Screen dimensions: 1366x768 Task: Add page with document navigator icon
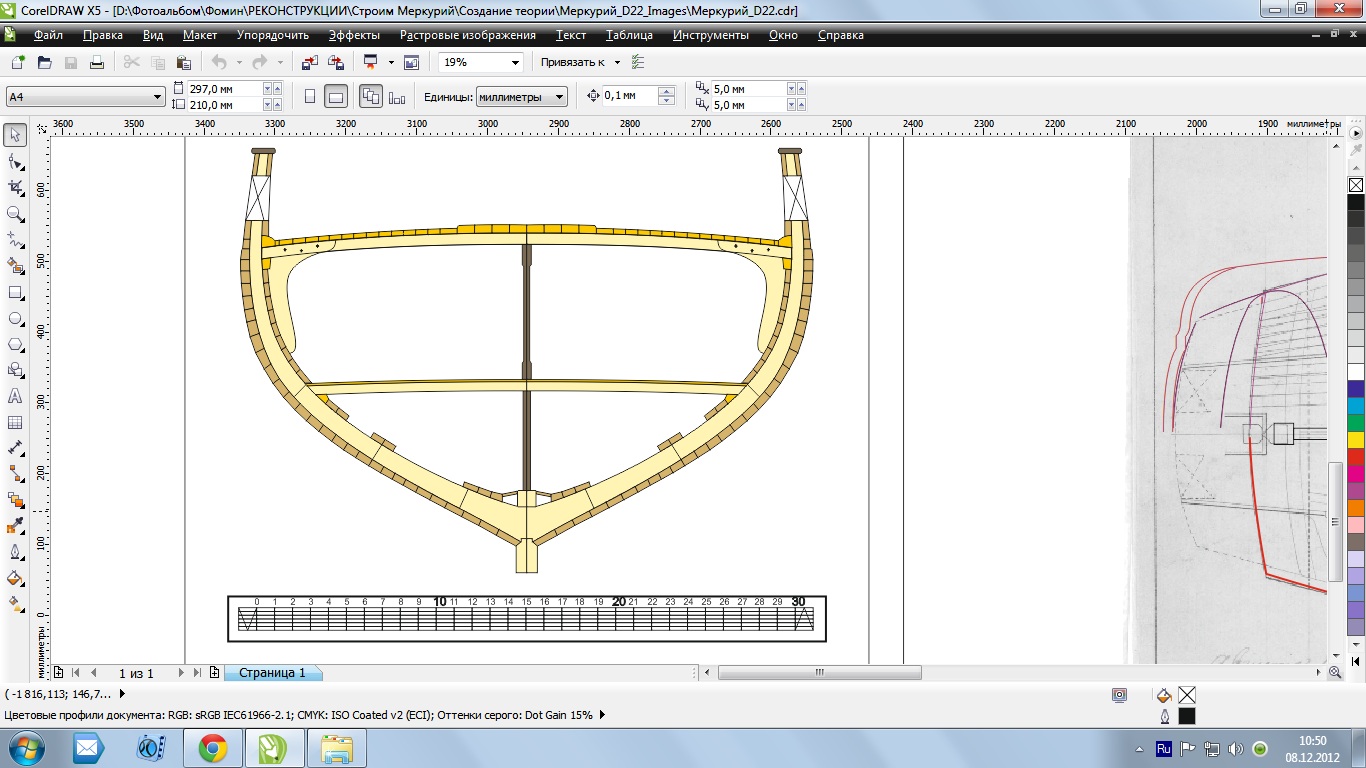59,673
